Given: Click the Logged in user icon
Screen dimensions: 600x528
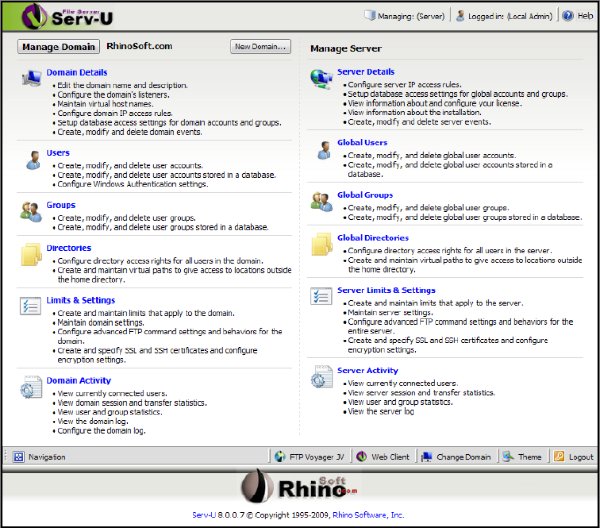Looking at the screenshot, I should [460, 16].
